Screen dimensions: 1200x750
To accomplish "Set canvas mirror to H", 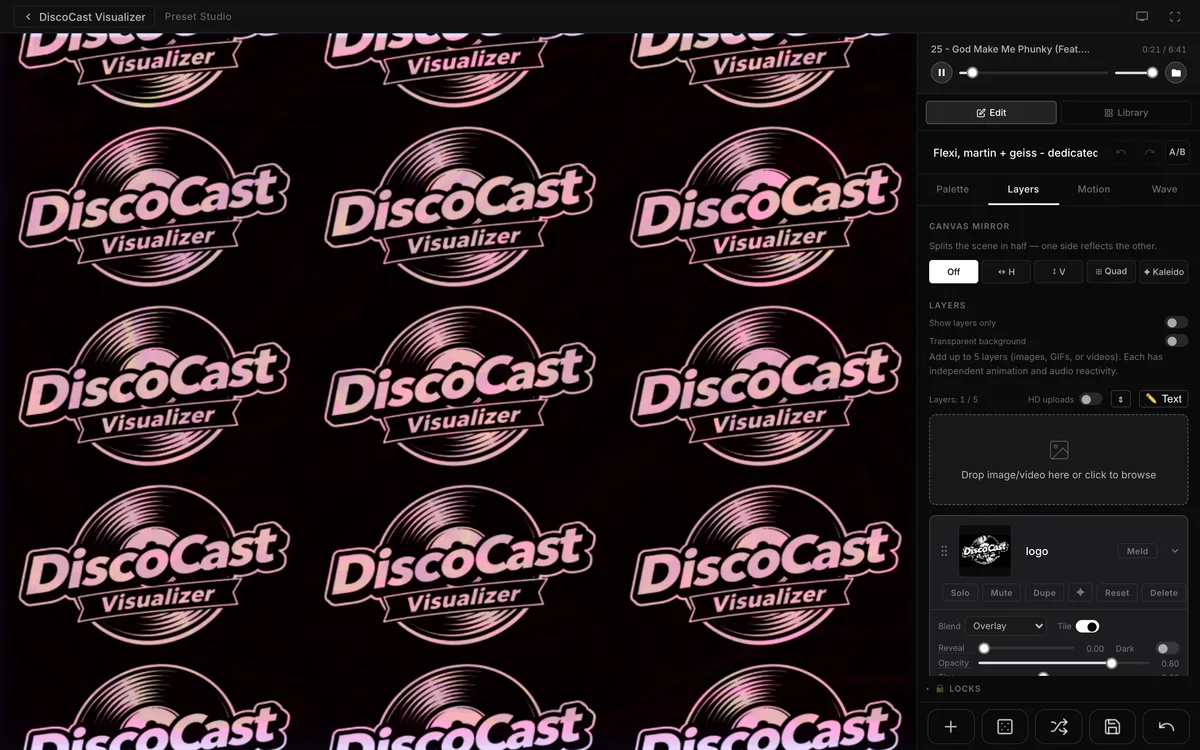I will click(1006, 271).
